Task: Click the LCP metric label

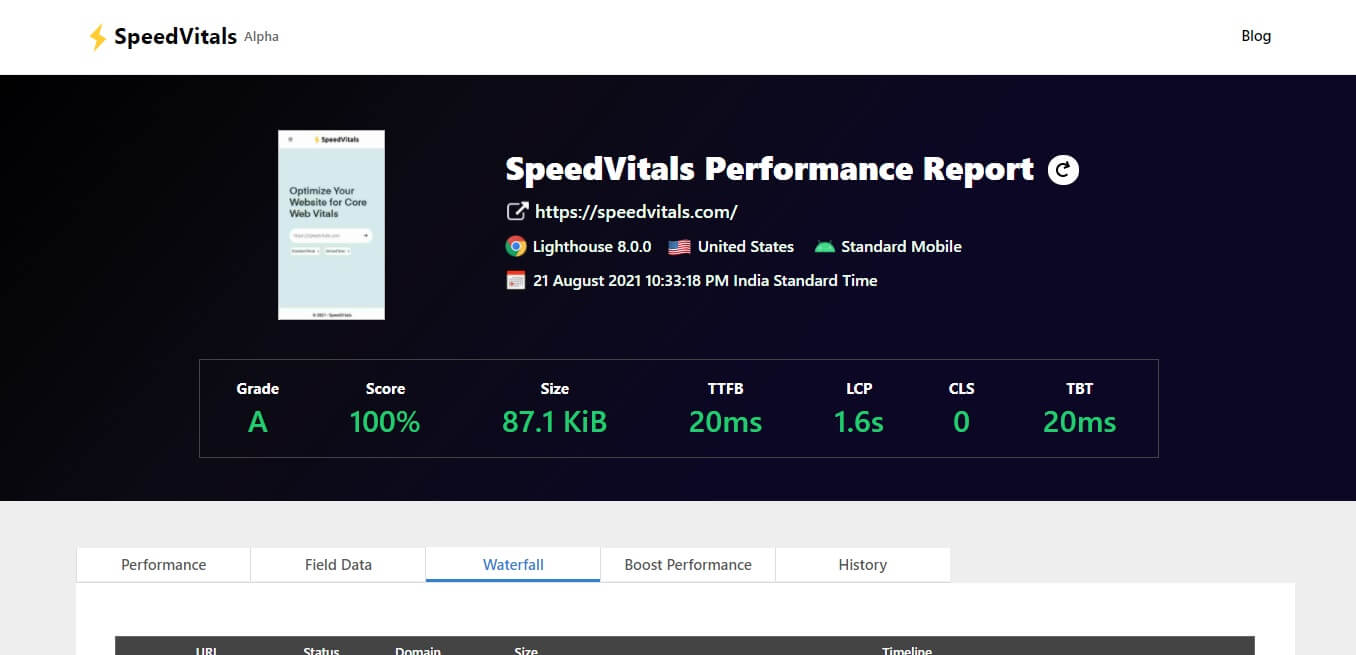Action: click(859, 388)
